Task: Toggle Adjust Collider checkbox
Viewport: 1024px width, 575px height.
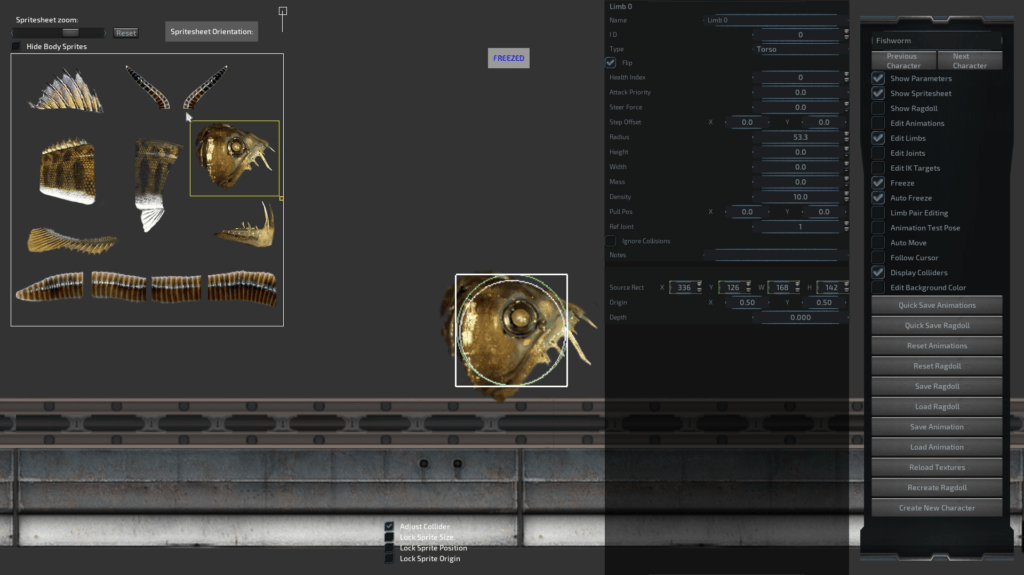Action: [x=389, y=526]
